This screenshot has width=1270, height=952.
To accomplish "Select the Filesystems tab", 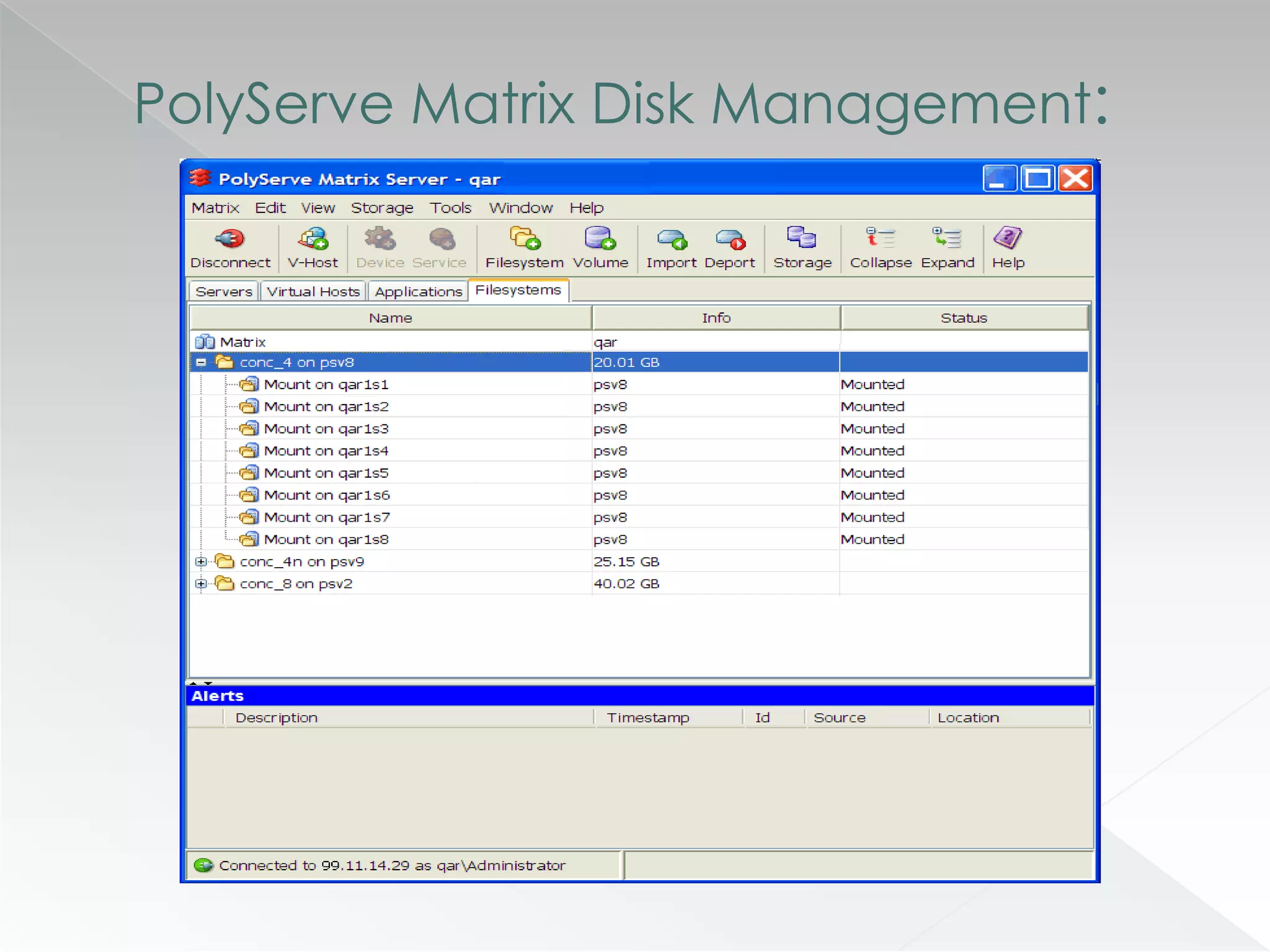I will pos(518,290).
